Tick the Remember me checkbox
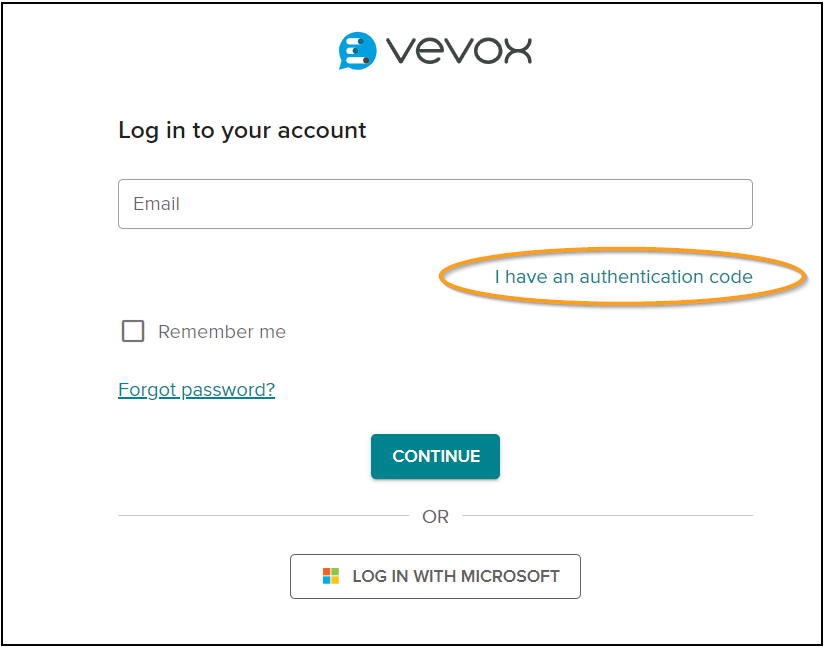825x647 pixels. [133, 331]
